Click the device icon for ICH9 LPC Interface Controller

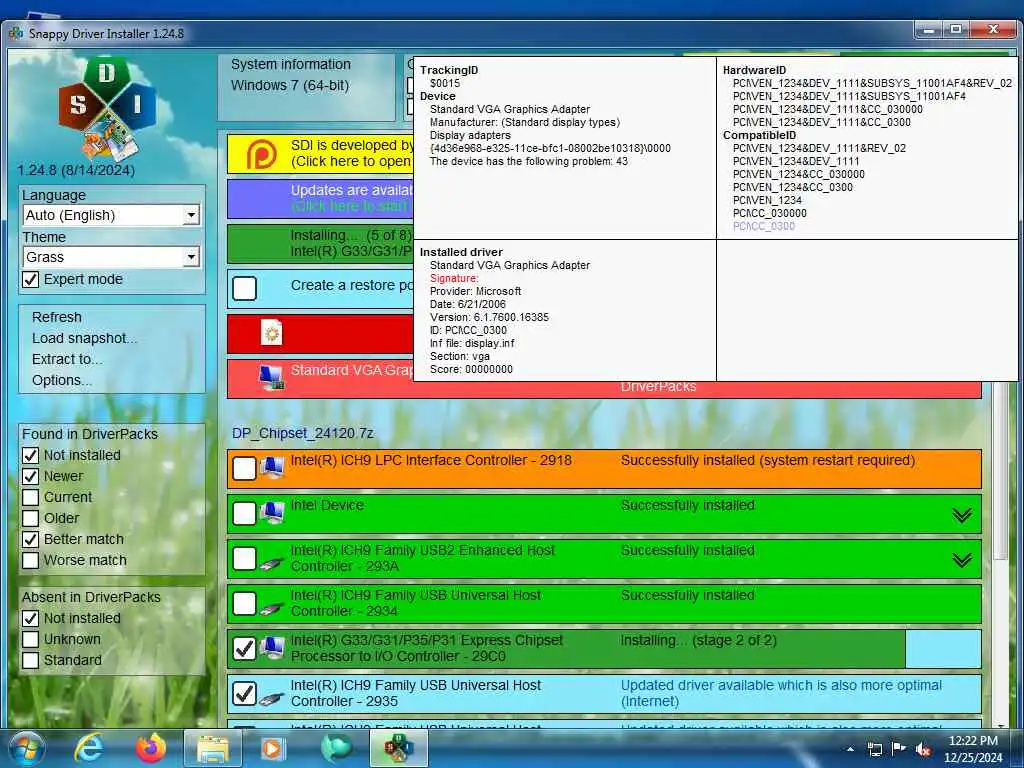click(272, 468)
